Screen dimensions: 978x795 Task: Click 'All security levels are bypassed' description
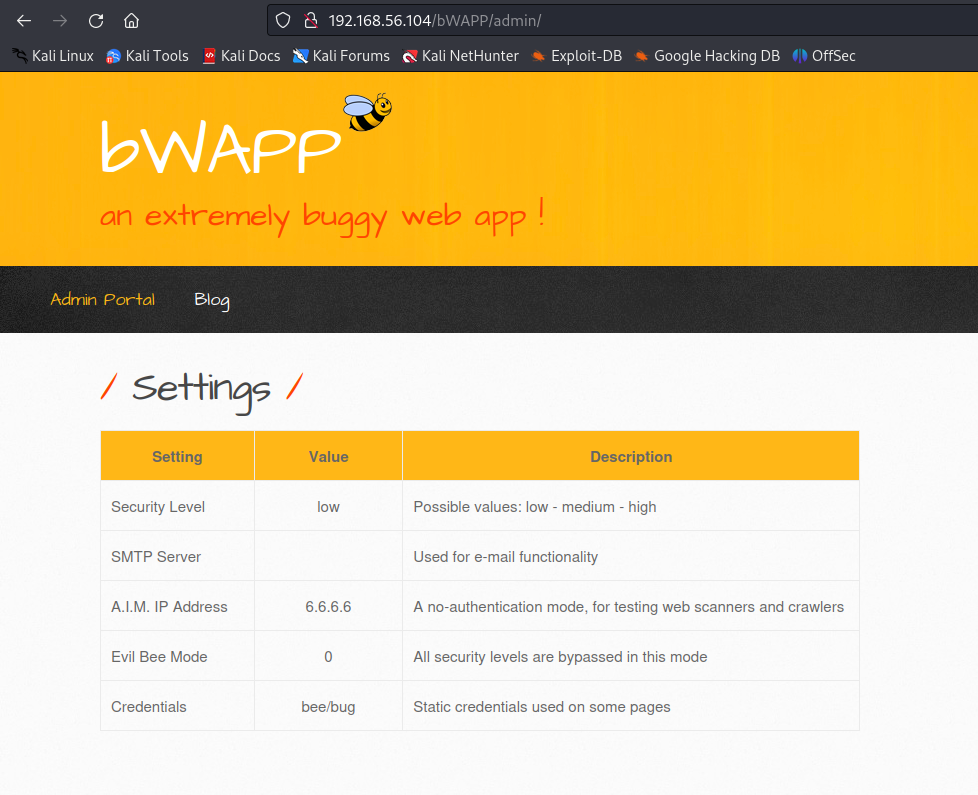coord(560,657)
